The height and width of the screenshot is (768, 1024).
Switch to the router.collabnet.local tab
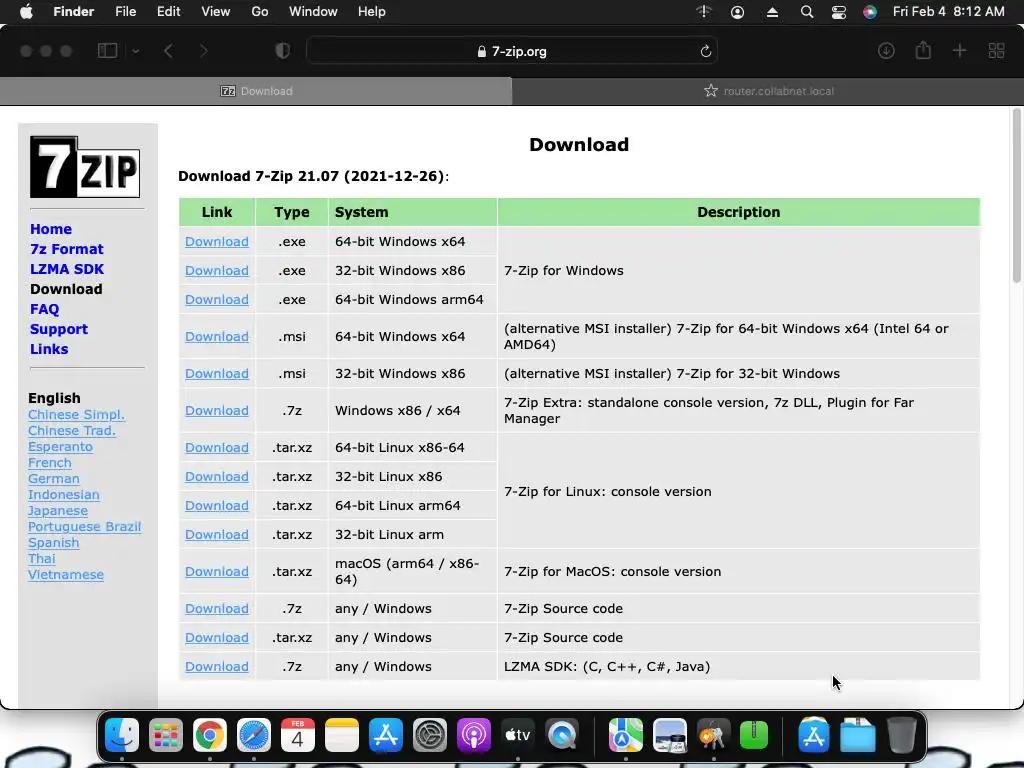pos(768,91)
